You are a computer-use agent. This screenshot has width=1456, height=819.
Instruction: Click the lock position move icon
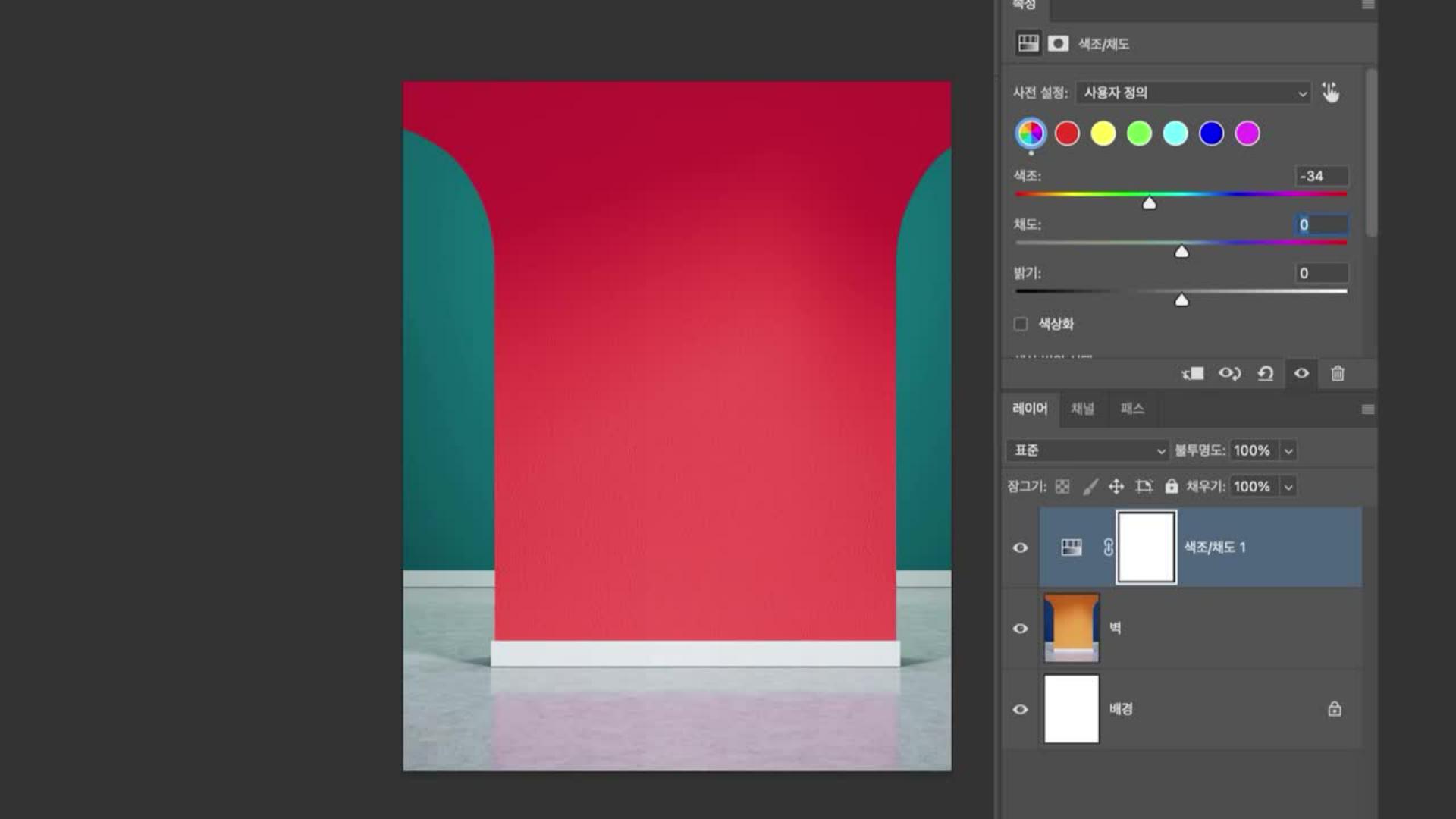pos(1116,487)
